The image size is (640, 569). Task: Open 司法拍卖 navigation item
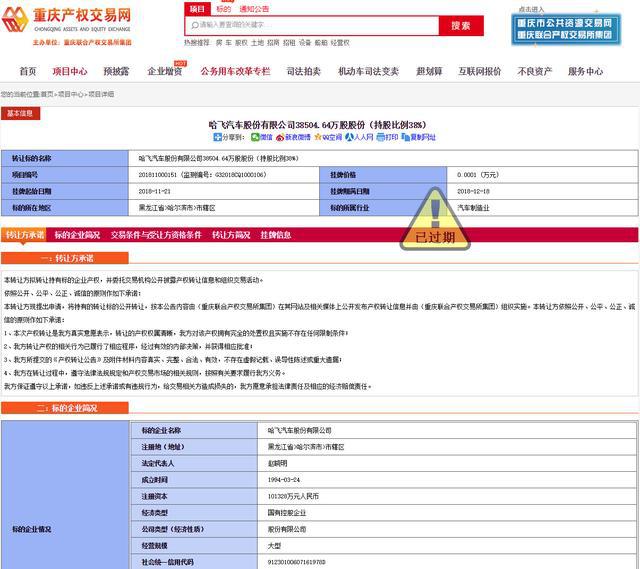[304, 71]
